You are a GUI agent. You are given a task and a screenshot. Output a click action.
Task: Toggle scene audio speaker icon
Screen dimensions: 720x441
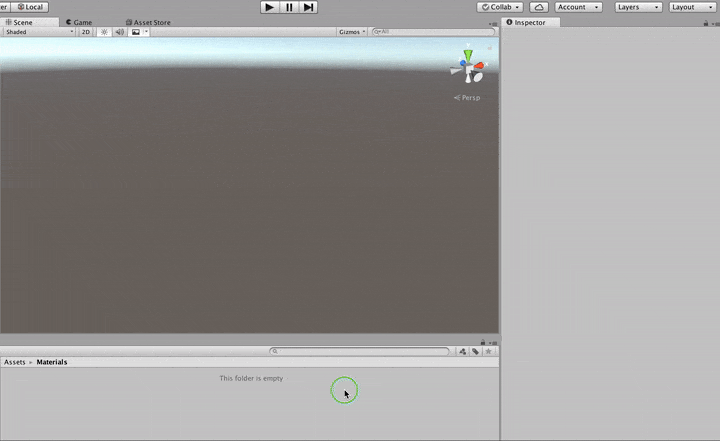(119, 32)
